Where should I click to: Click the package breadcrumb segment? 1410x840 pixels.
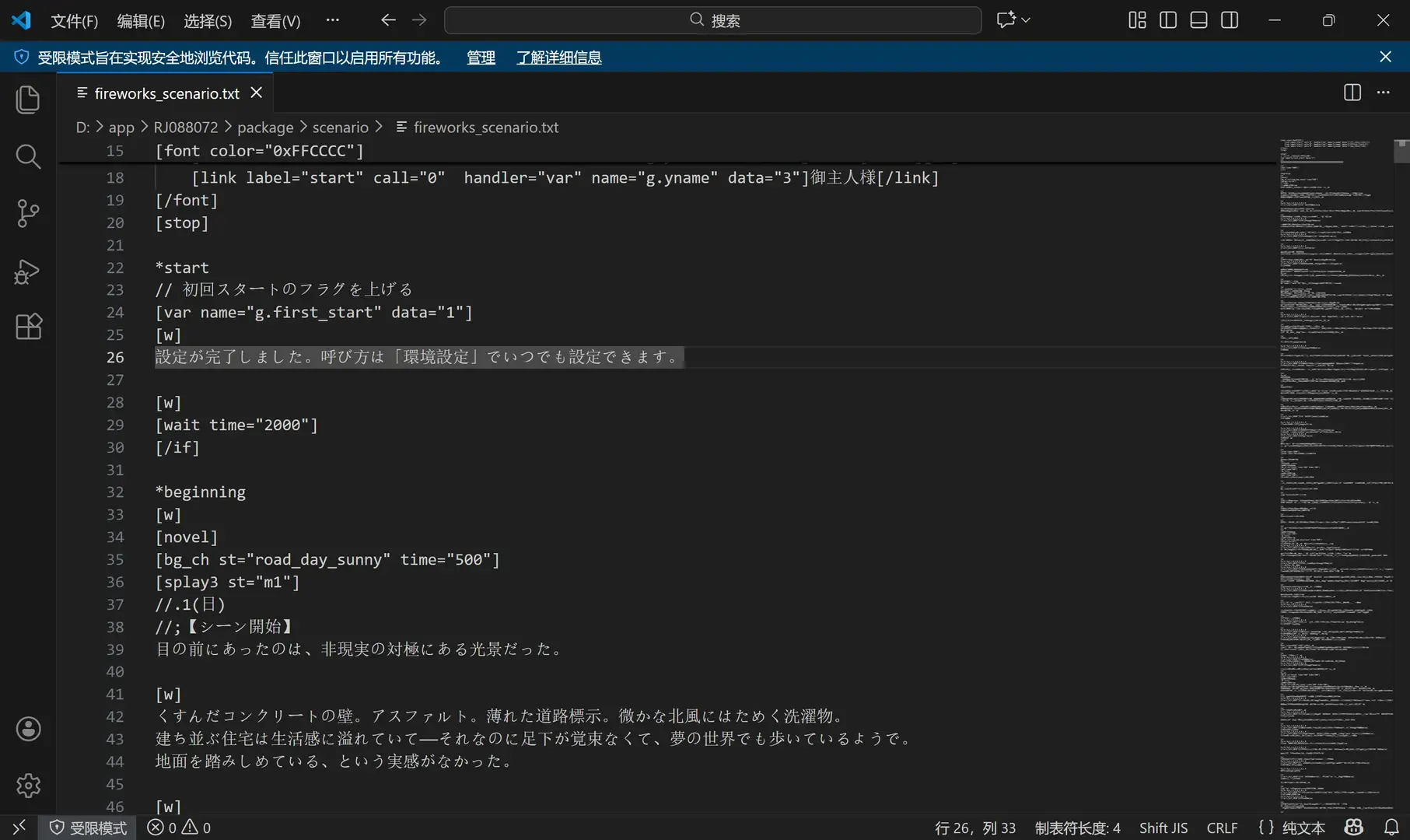[x=265, y=127]
